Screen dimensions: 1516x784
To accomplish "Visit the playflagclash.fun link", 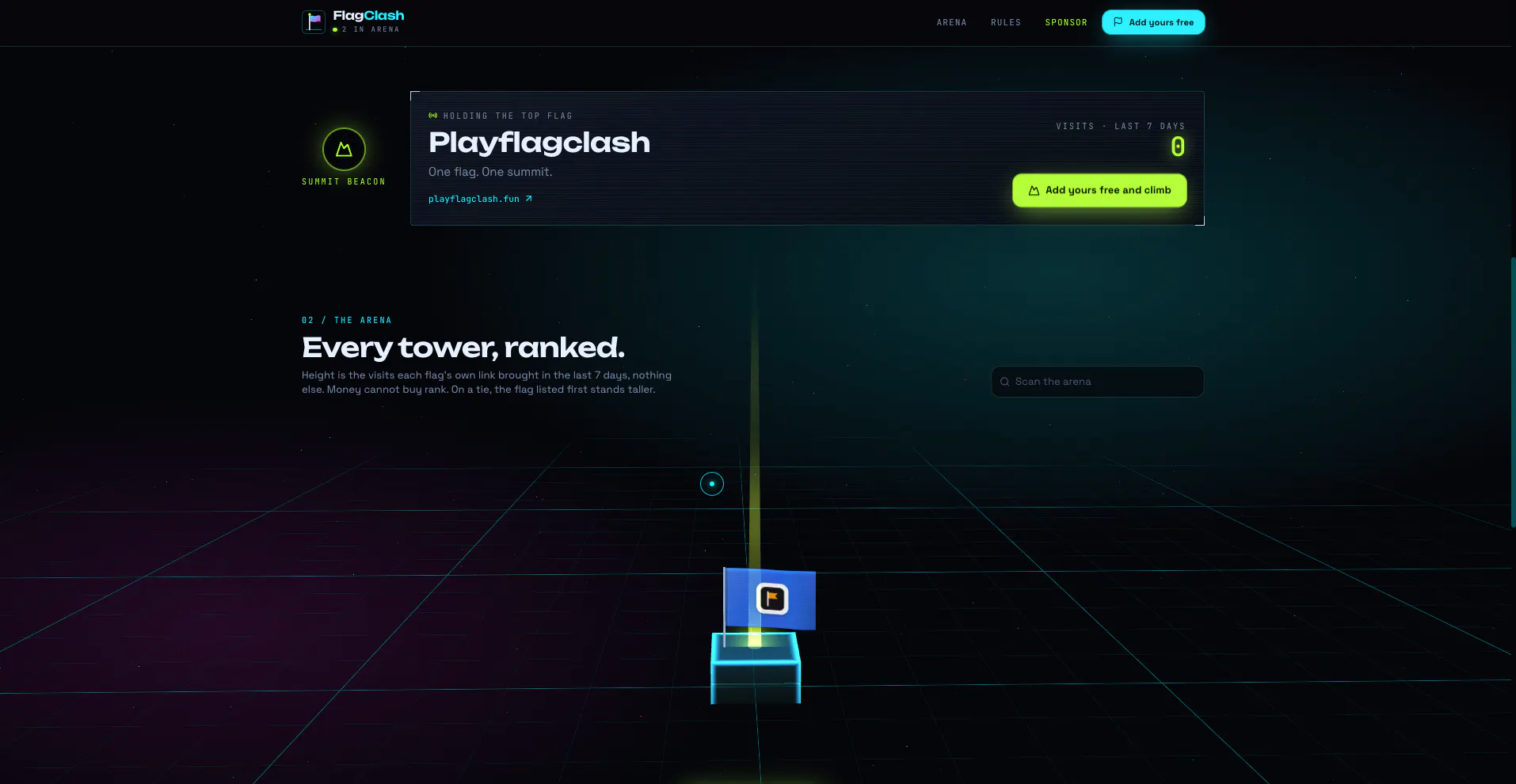I will (480, 199).
